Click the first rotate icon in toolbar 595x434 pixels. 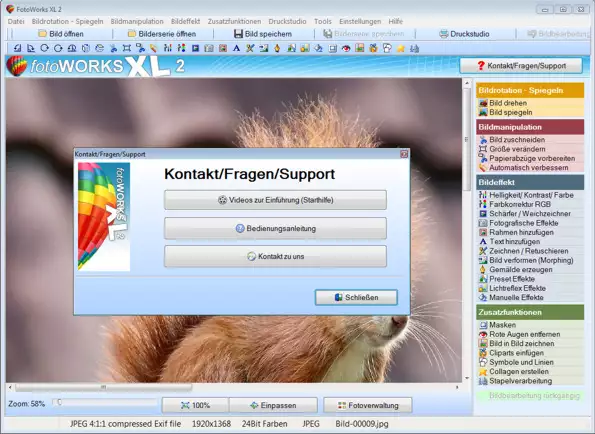tap(17, 48)
